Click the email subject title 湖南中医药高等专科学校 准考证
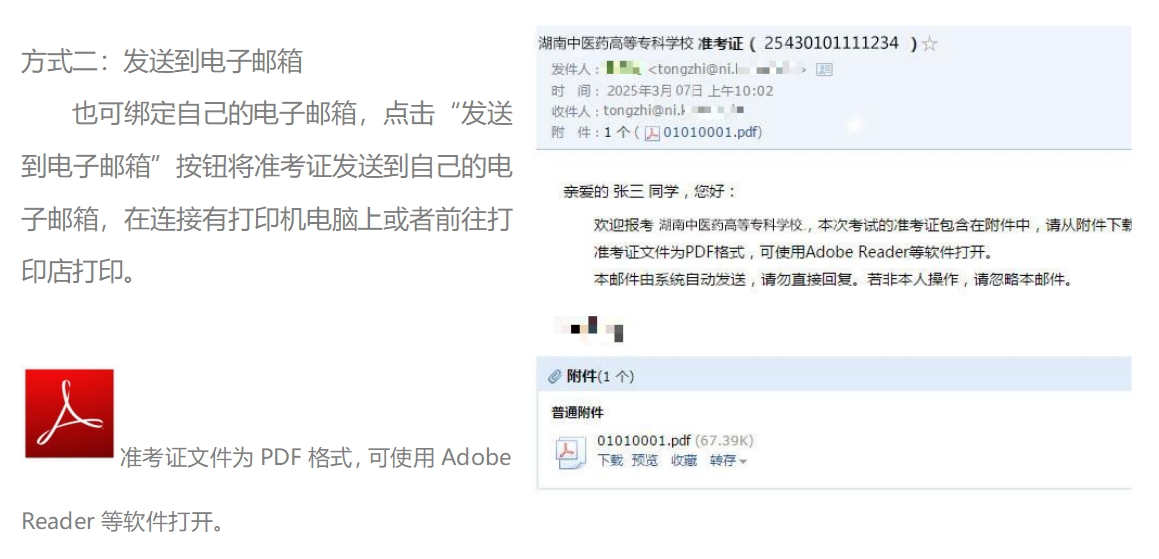 click(x=640, y=44)
